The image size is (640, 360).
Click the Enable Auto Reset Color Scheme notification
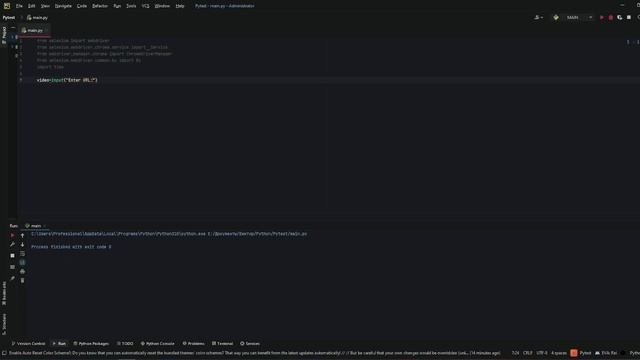point(255,353)
